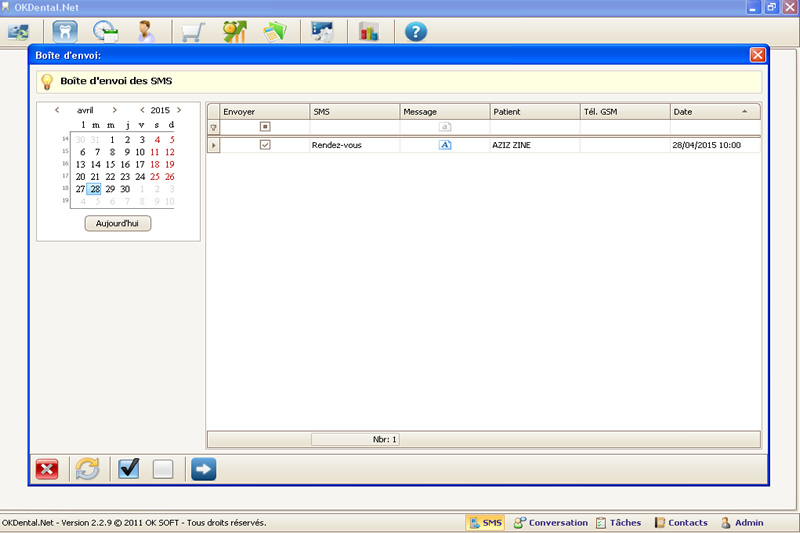Click the 2015 year label
800x533 pixels.
160,110
